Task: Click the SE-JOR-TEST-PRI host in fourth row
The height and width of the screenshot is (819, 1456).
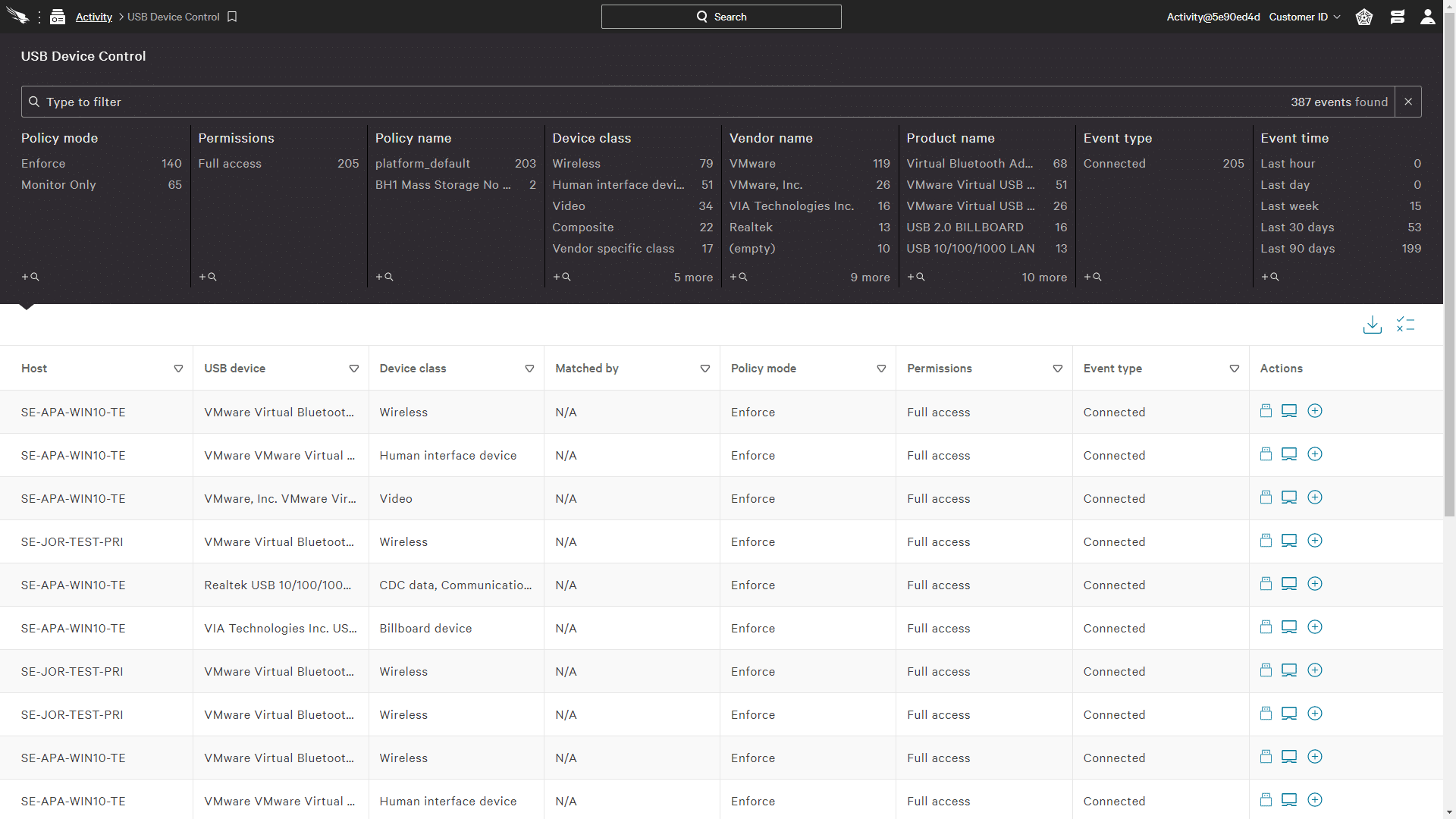Action: coord(72,541)
